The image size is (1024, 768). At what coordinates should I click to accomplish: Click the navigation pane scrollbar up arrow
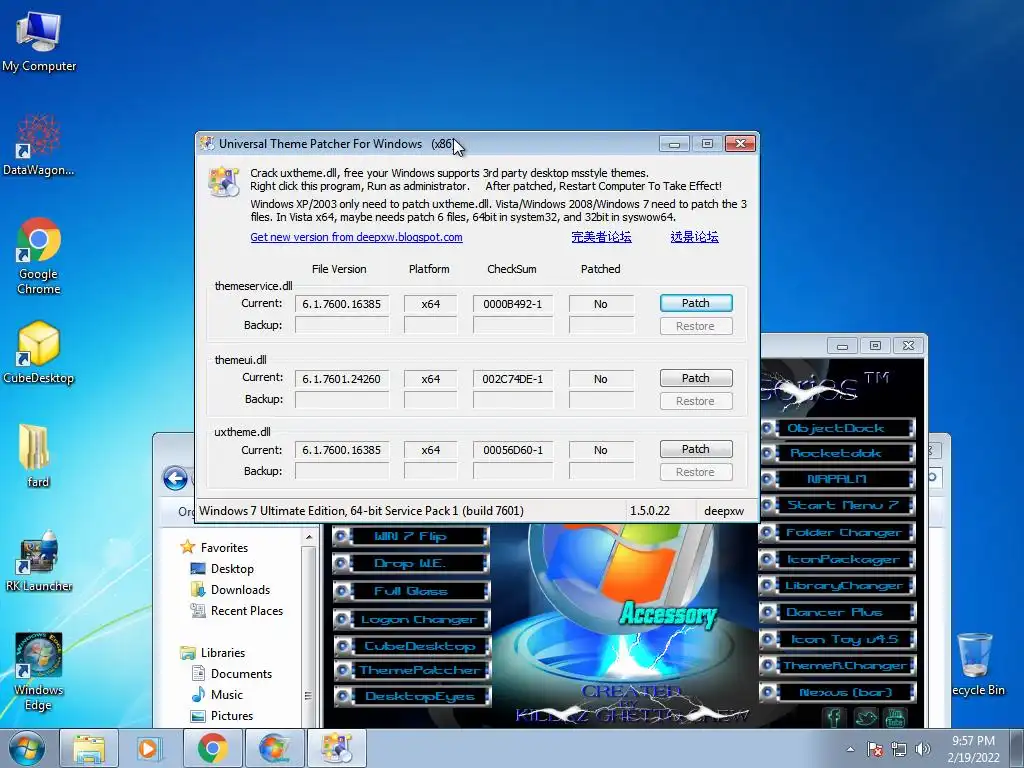[x=308, y=537]
